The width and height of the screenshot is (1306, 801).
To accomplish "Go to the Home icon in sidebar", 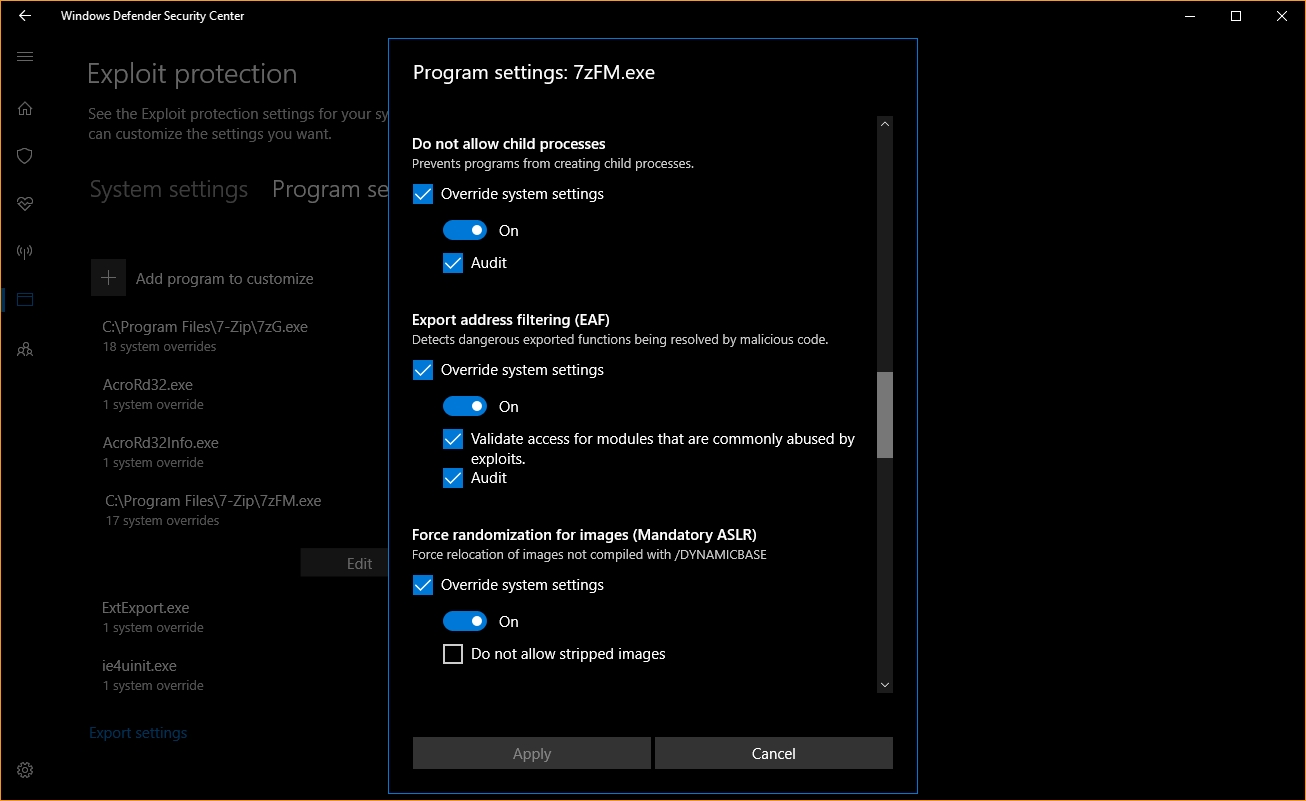I will pos(25,108).
